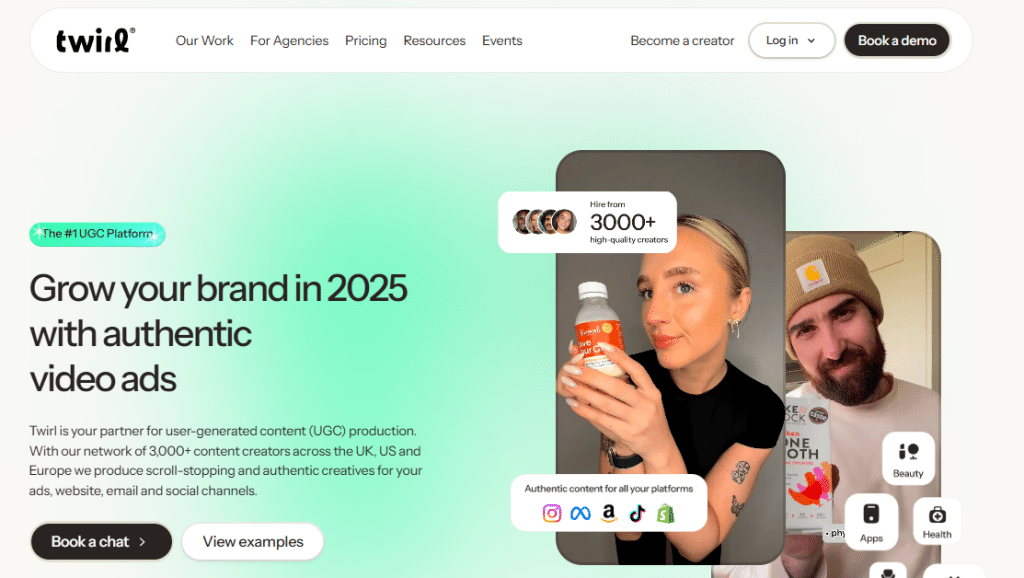
Task: Click the Book a chat button
Action: point(101,541)
